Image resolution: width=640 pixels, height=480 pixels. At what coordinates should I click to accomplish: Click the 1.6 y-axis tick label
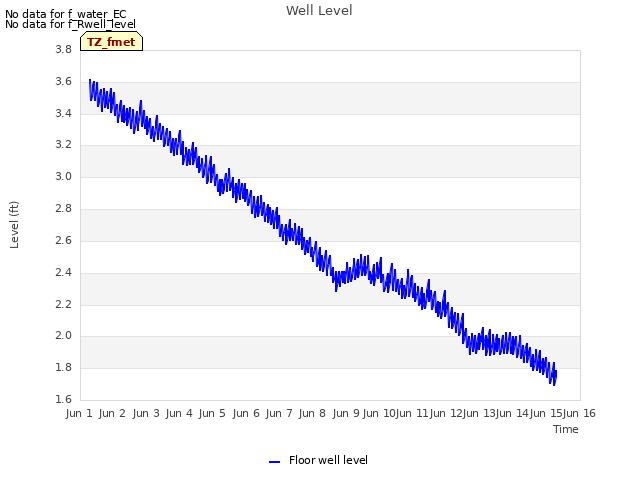pos(63,399)
